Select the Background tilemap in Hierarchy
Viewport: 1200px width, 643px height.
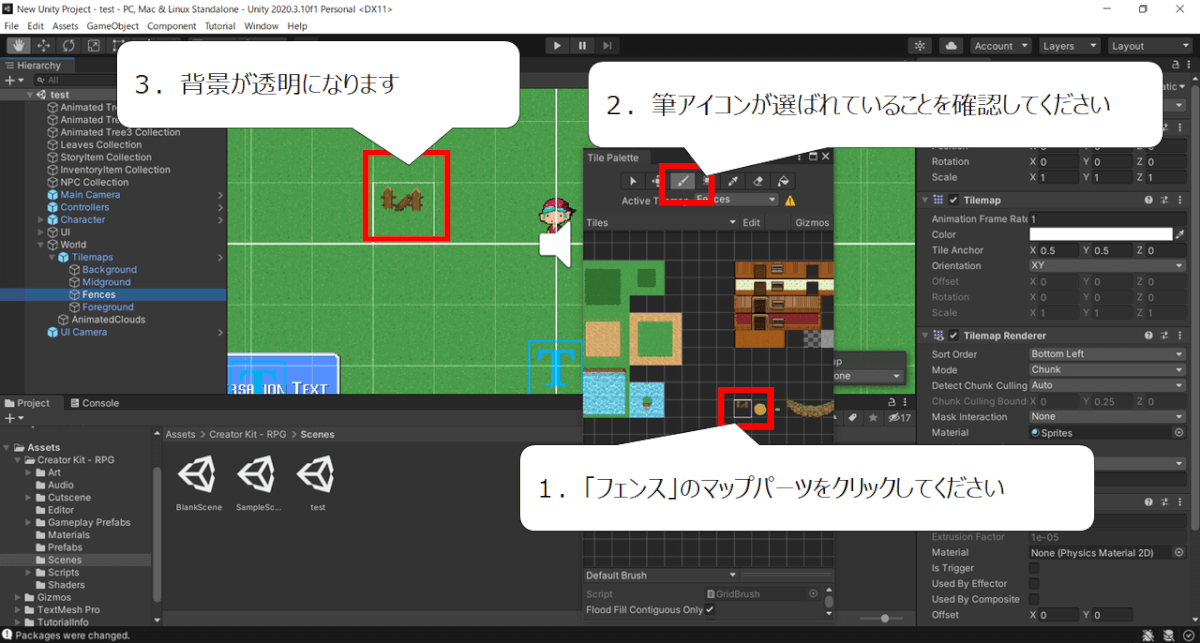(109, 270)
